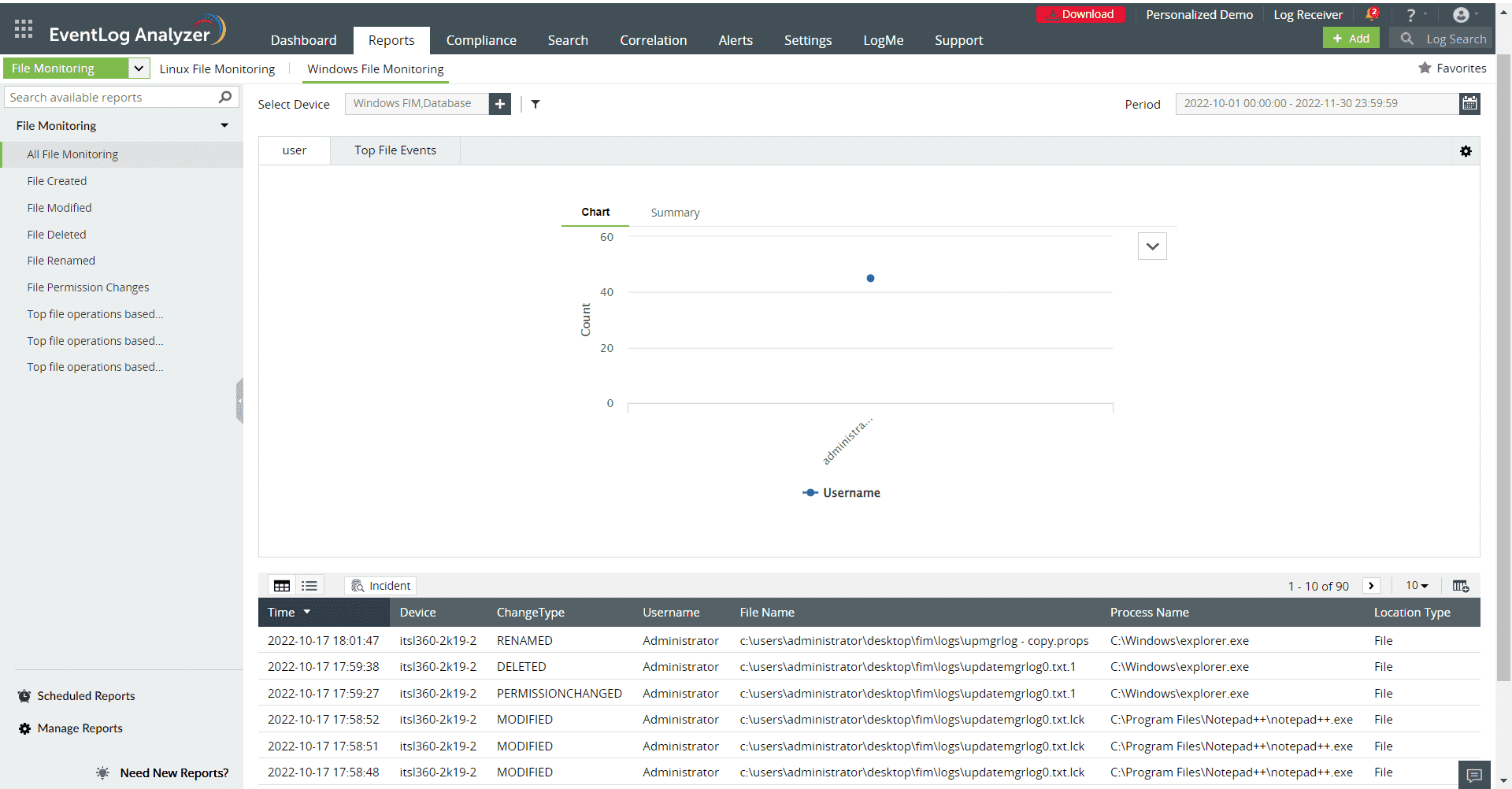Image resolution: width=1512 pixels, height=789 pixels.
Task: Create an Incident from logs
Action: pyautogui.click(x=381, y=586)
